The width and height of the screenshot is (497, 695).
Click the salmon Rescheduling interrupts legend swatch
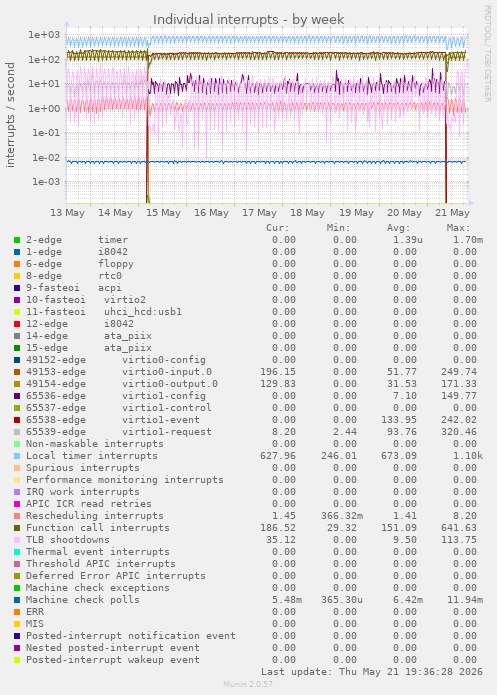coord(17,516)
